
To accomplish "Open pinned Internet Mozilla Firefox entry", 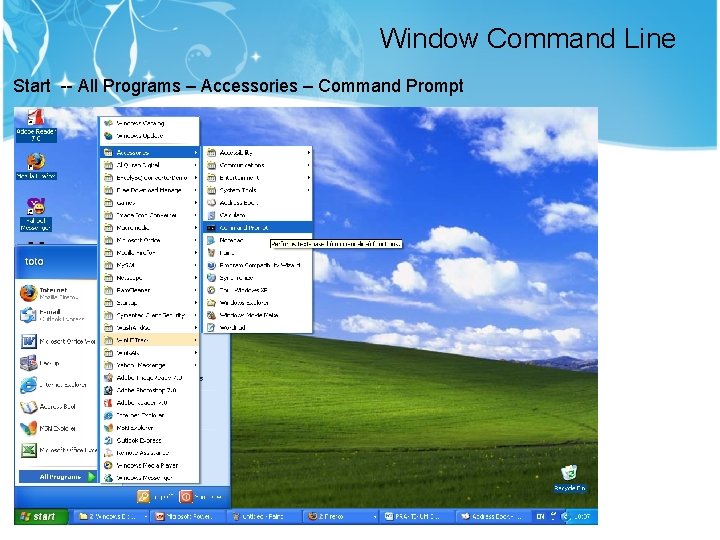I will point(56,293).
